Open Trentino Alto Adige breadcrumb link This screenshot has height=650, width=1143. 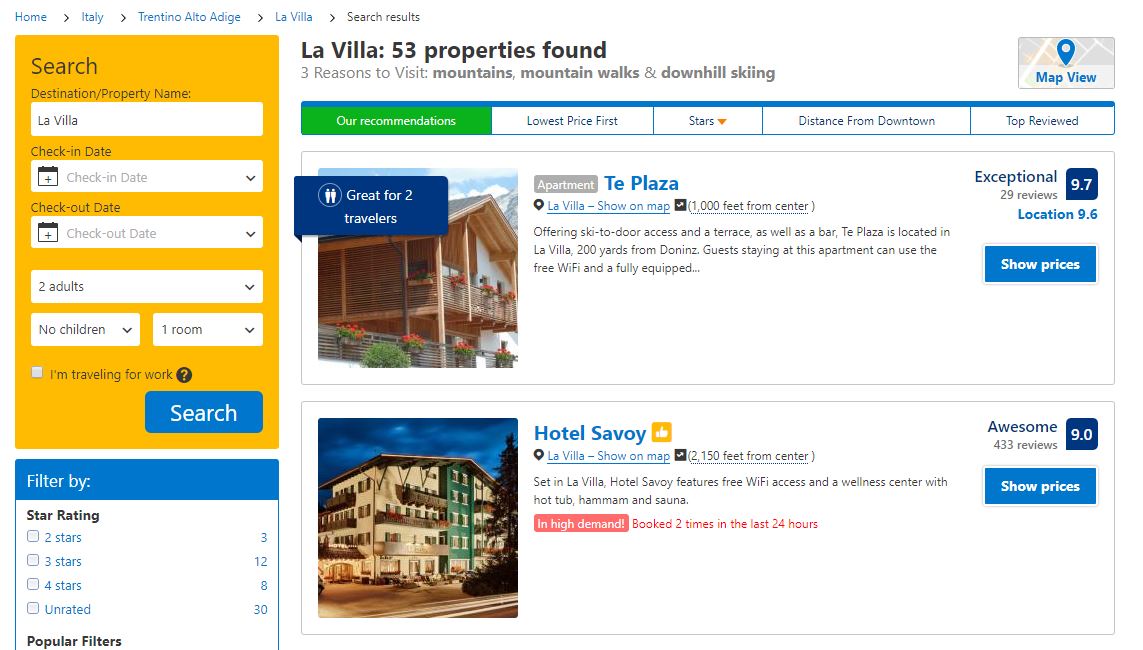coord(190,17)
